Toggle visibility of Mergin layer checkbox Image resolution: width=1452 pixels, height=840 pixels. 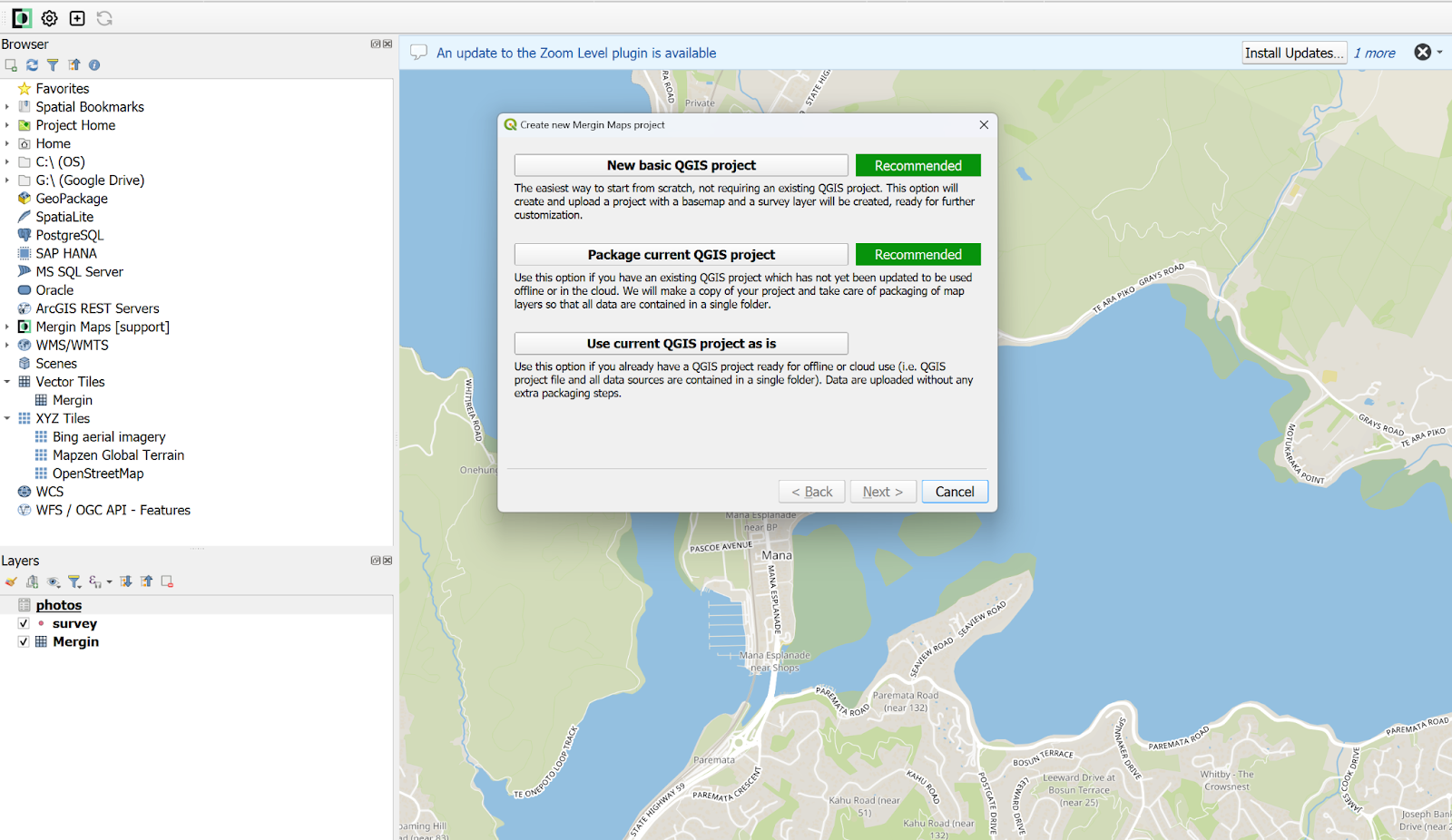(x=25, y=641)
